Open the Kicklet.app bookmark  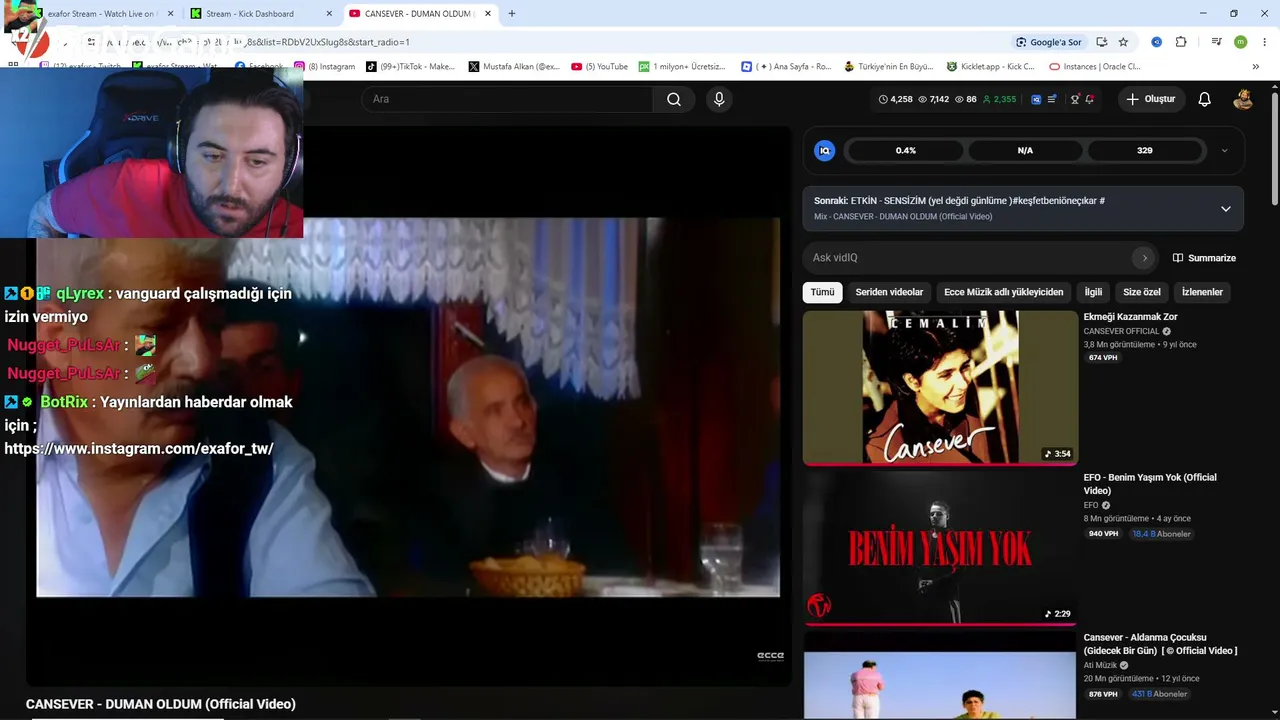[x=991, y=67]
